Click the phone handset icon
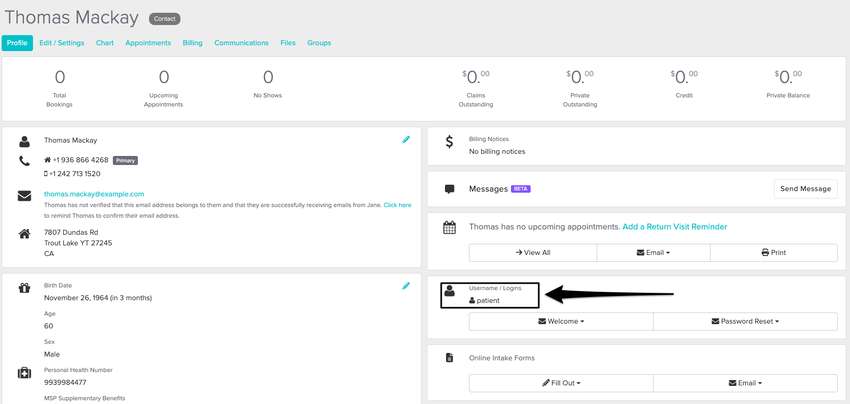The image size is (850, 404). tap(24, 161)
